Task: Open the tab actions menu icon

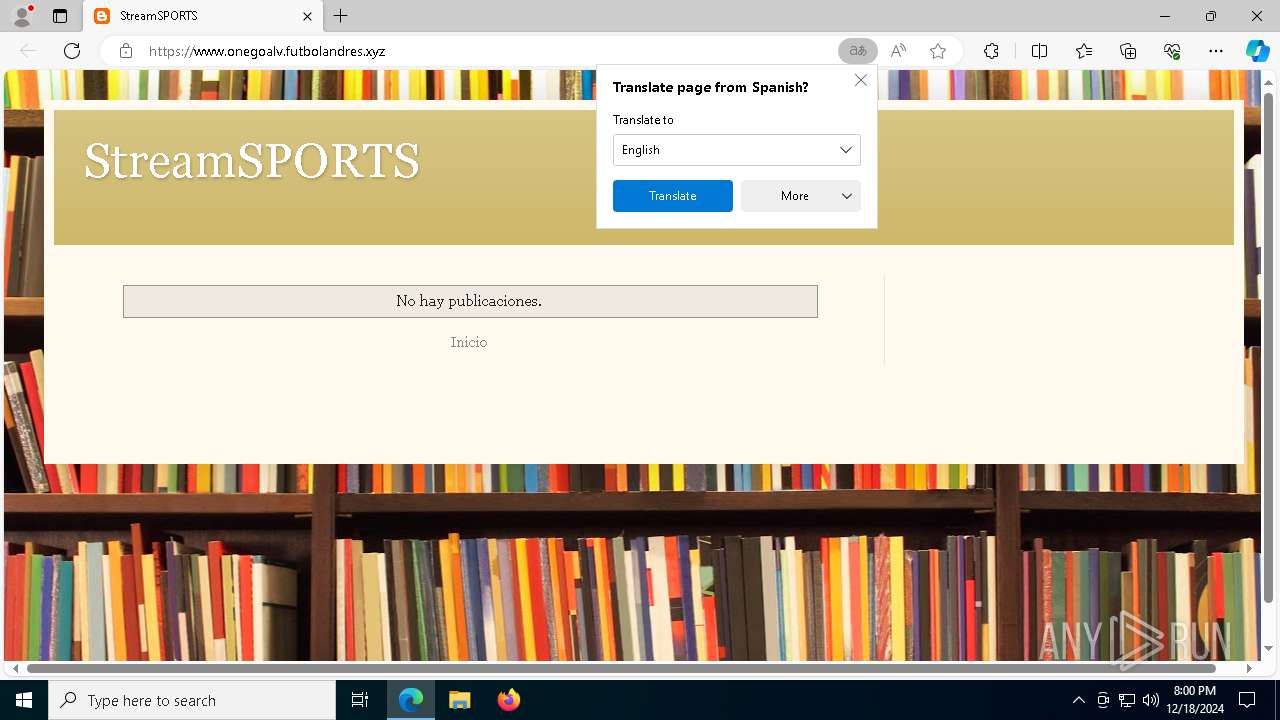Action: point(60,16)
